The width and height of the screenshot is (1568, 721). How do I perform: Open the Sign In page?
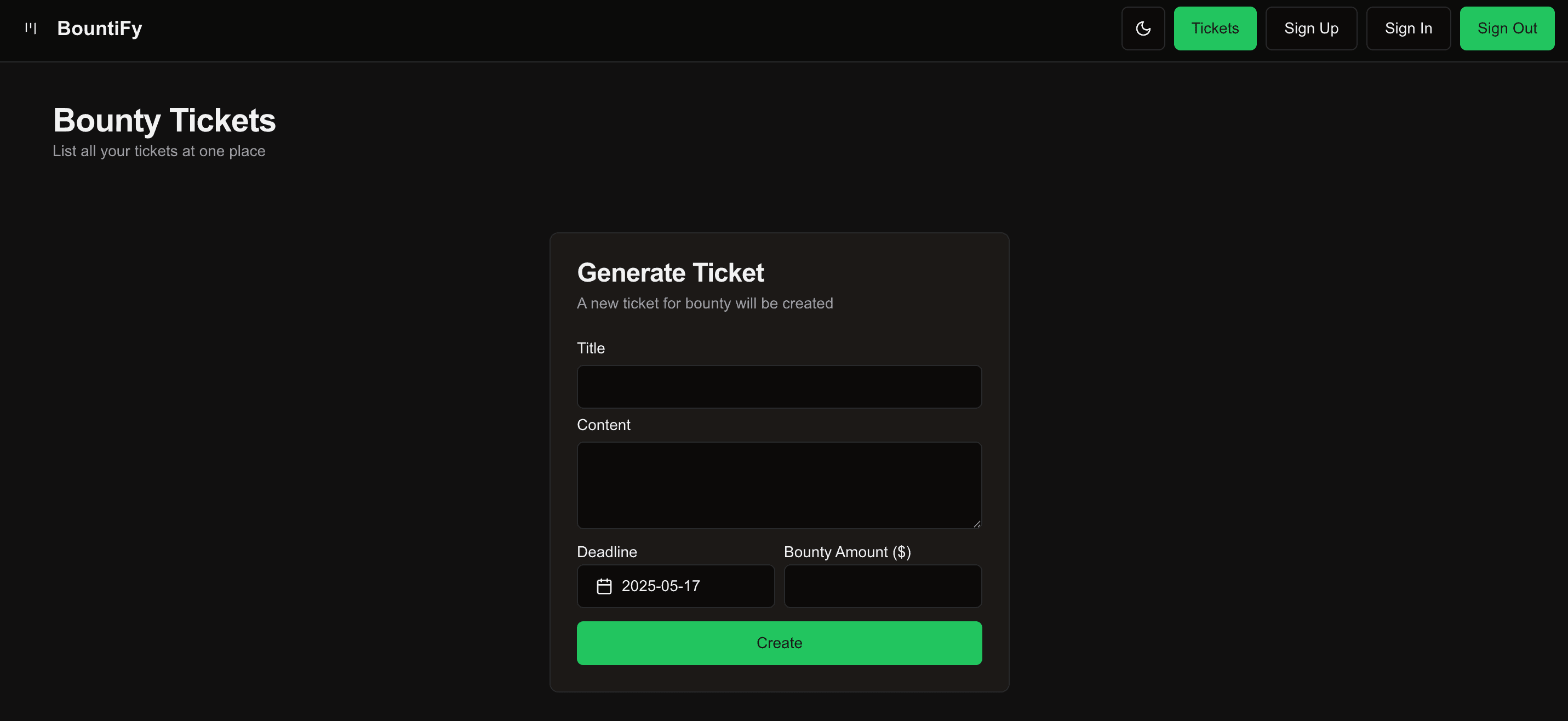1409,28
